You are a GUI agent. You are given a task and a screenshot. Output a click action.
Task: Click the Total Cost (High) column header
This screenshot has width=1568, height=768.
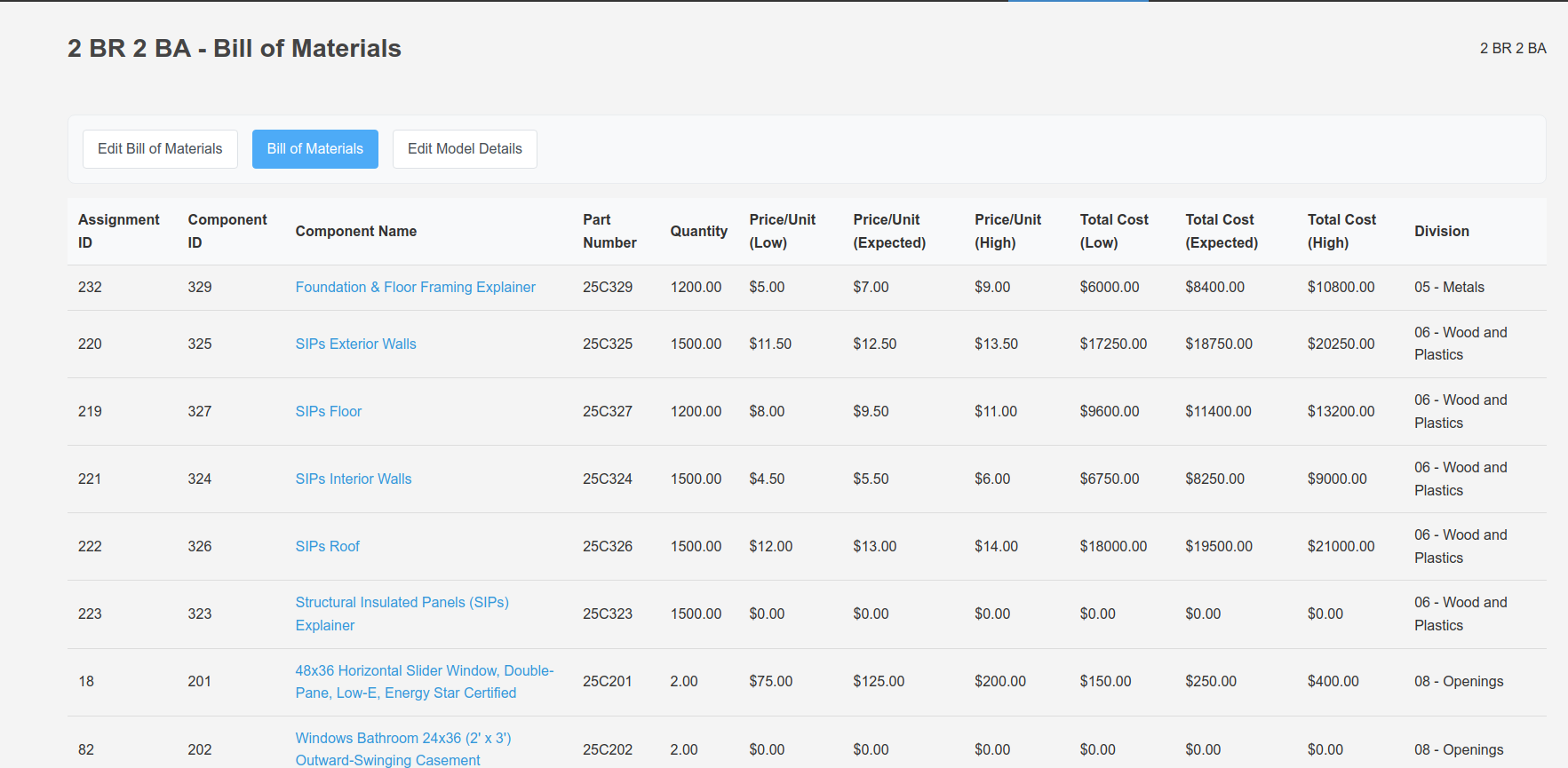tap(1341, 232)
